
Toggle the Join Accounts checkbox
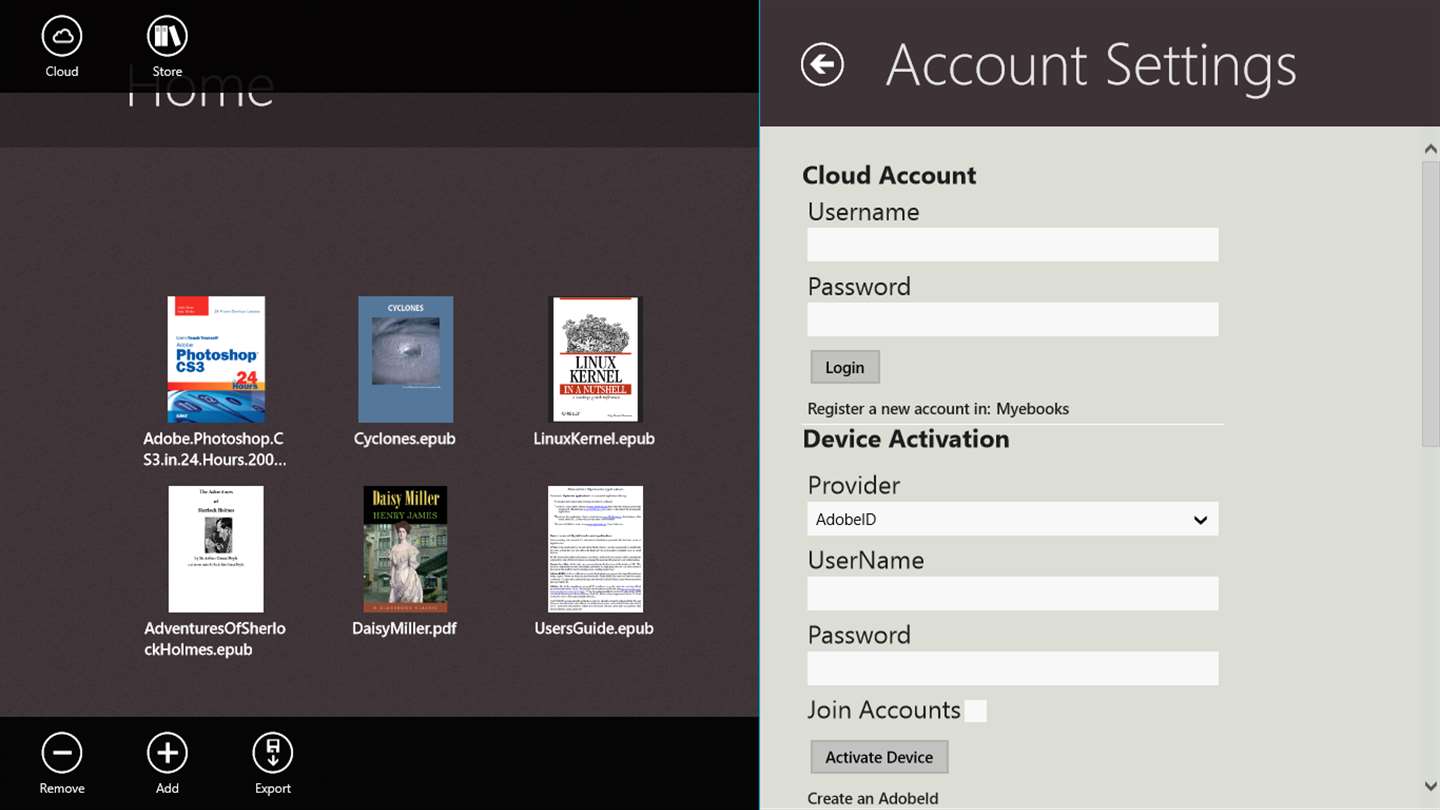[x=975, y=711]
